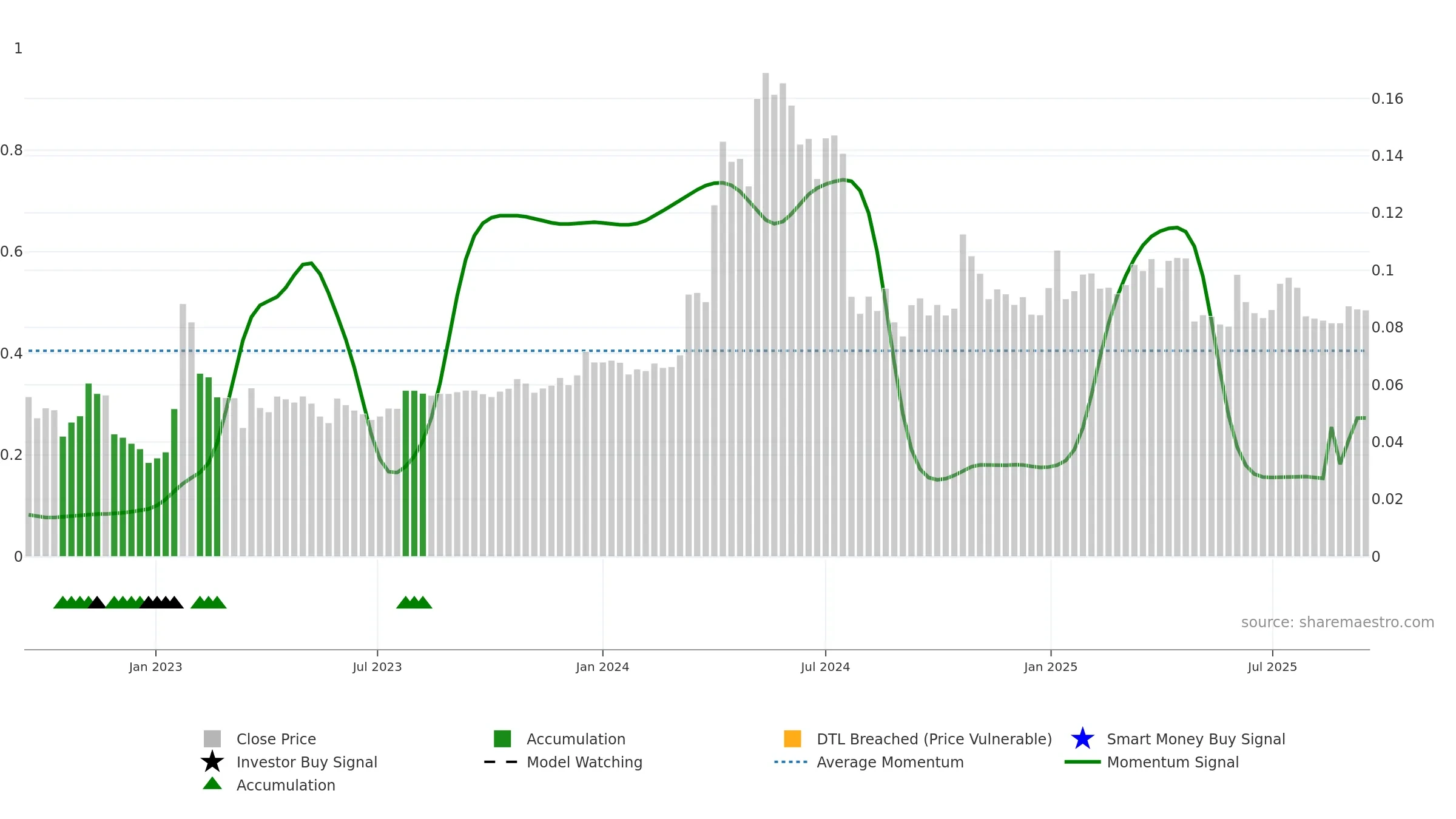The width and height of the screenshot is (1456, 819).
Task: Toggle the Close Price legend label
Action: (276, 739)
